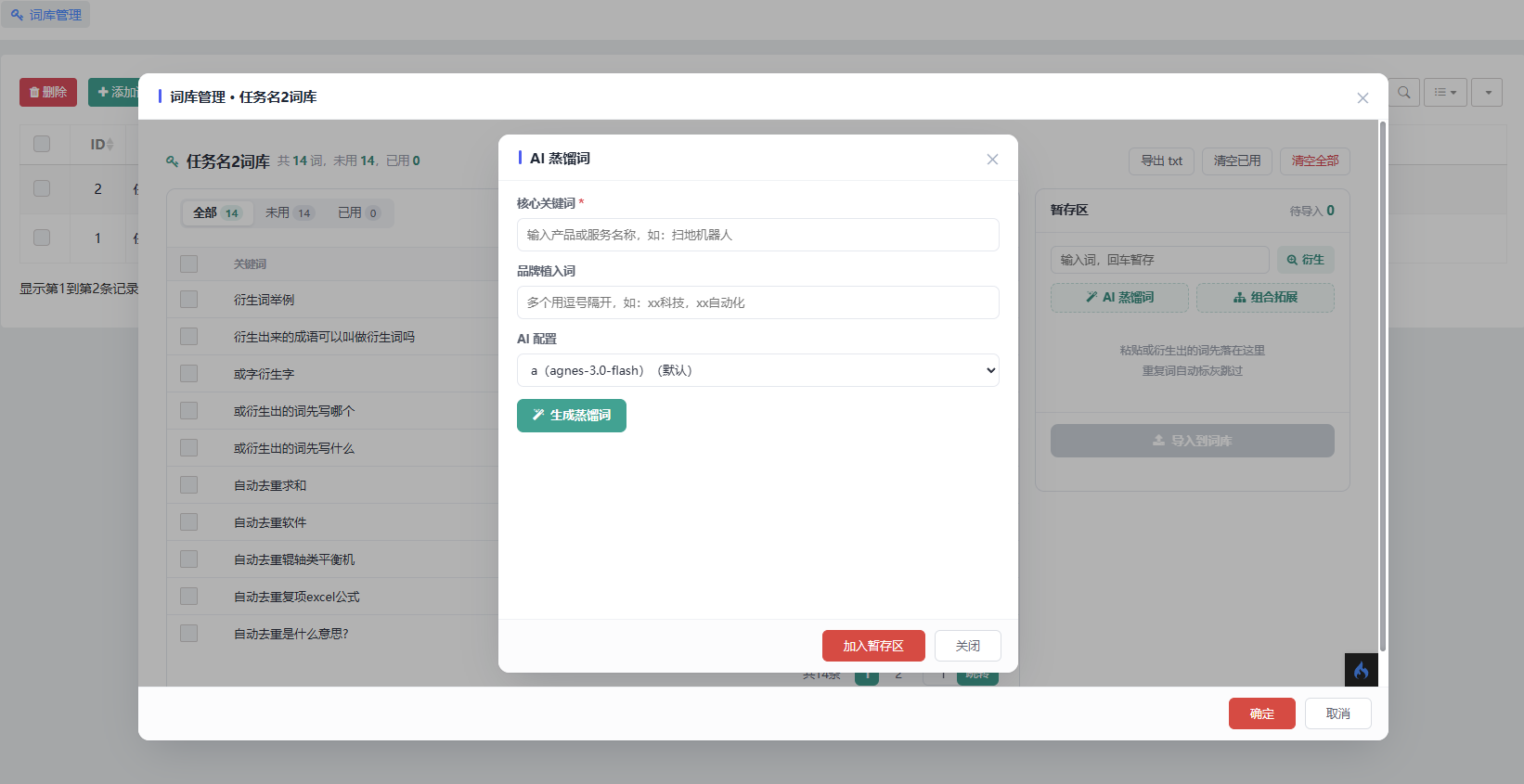Click the red 删除 button in background page
The height and width of the screenshot is (784, 1524).
pyautogui.click(x=48, y=92)
